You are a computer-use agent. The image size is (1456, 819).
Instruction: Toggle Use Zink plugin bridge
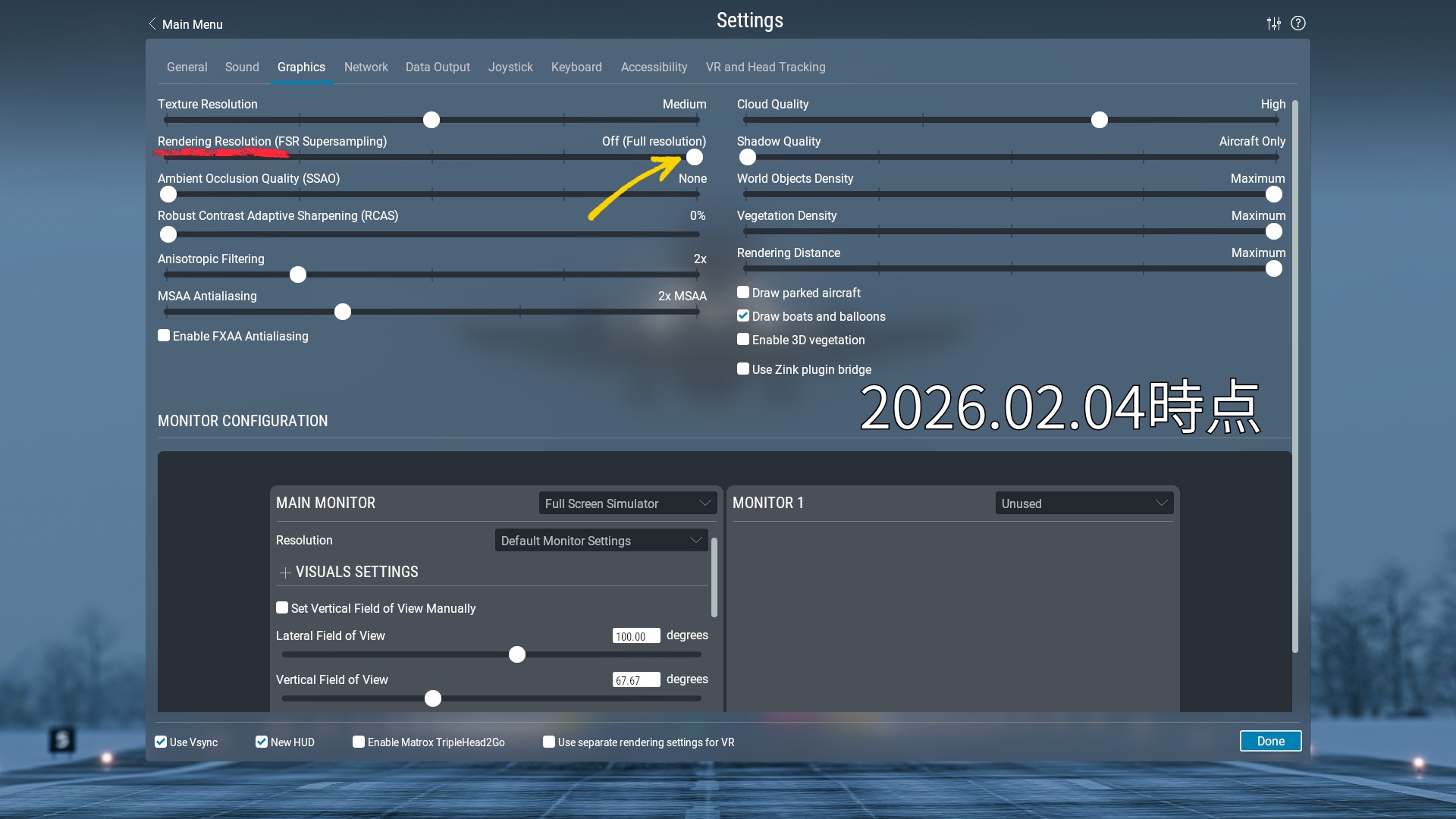[x=743, y=369]
